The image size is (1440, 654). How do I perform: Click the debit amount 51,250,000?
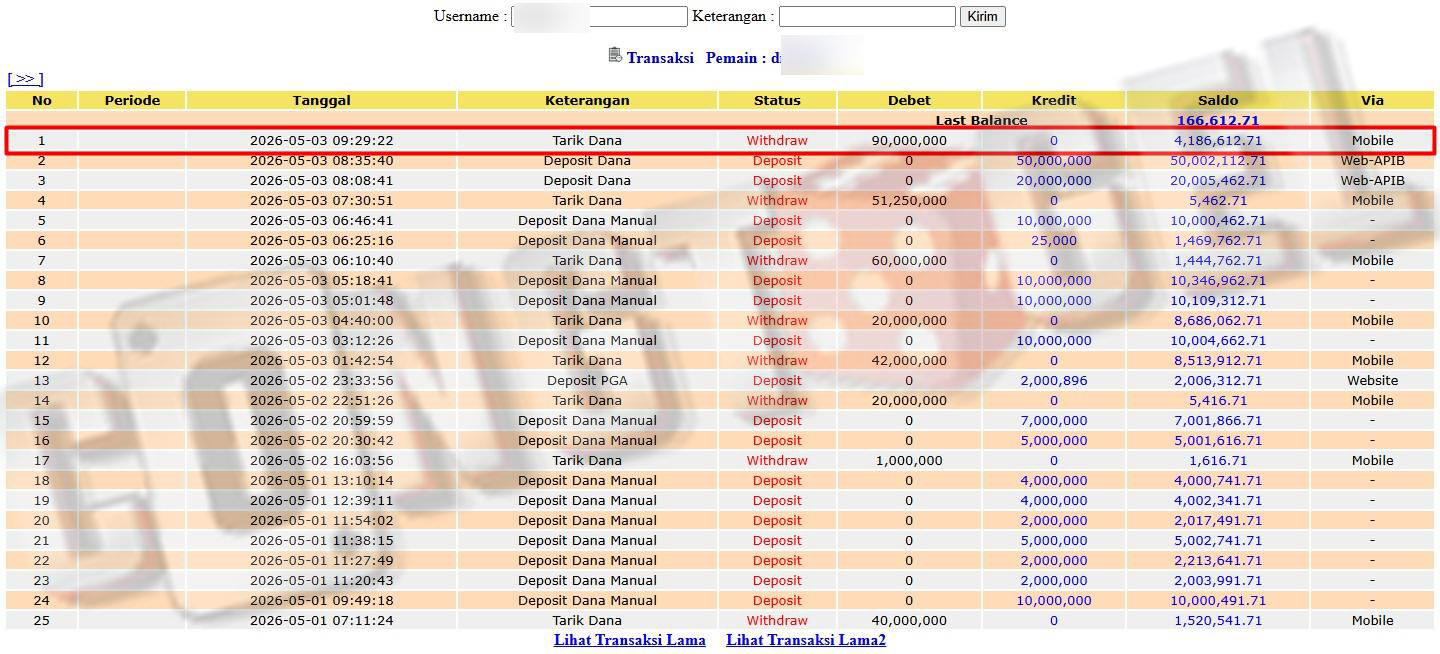tap(909, 200)
